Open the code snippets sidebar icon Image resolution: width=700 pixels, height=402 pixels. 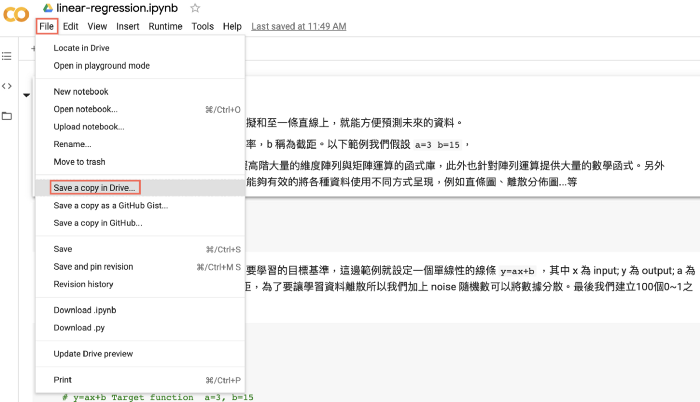click(7, 86)
